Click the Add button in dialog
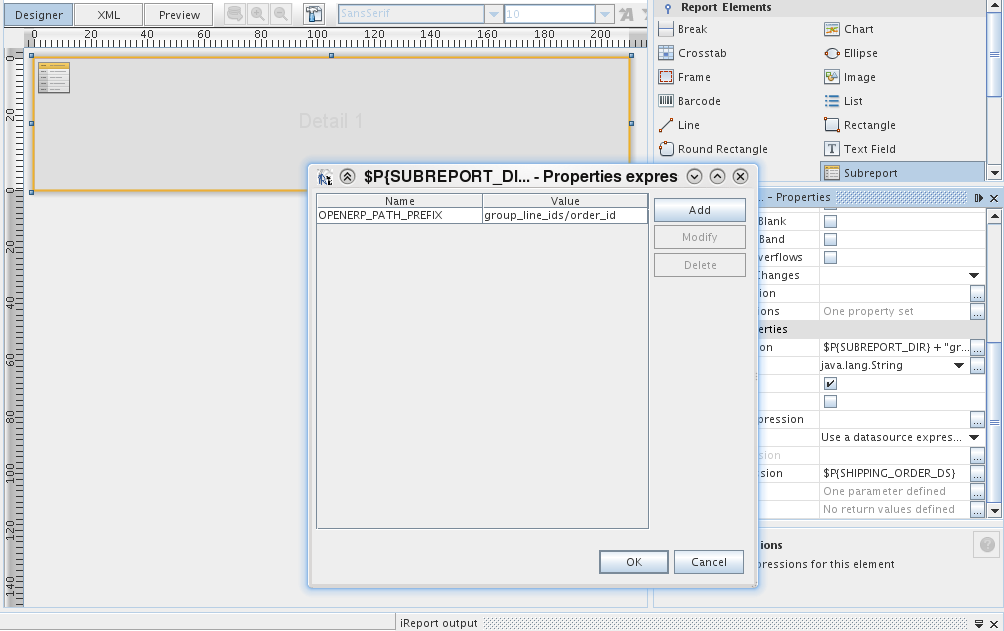Viewport: 1004px width, 631px height. click(699, 210)
